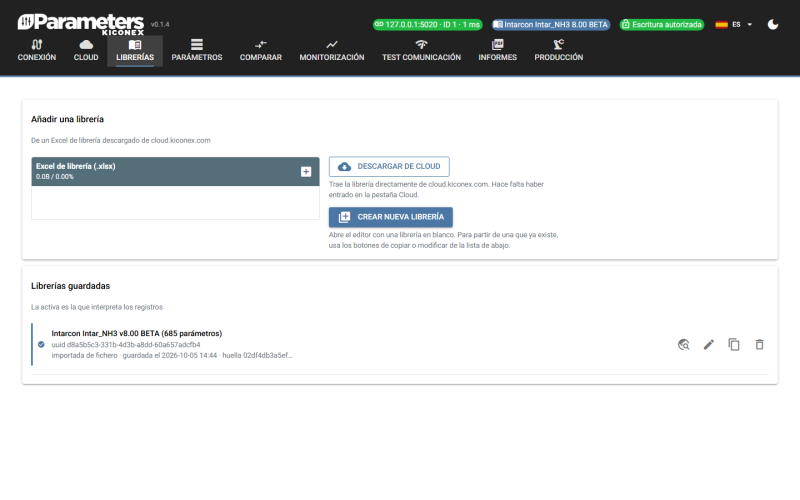Click the Librerías guardadas heading
Image resolution: width=800 pixels, height=500 pixels.
coord(70,286)
